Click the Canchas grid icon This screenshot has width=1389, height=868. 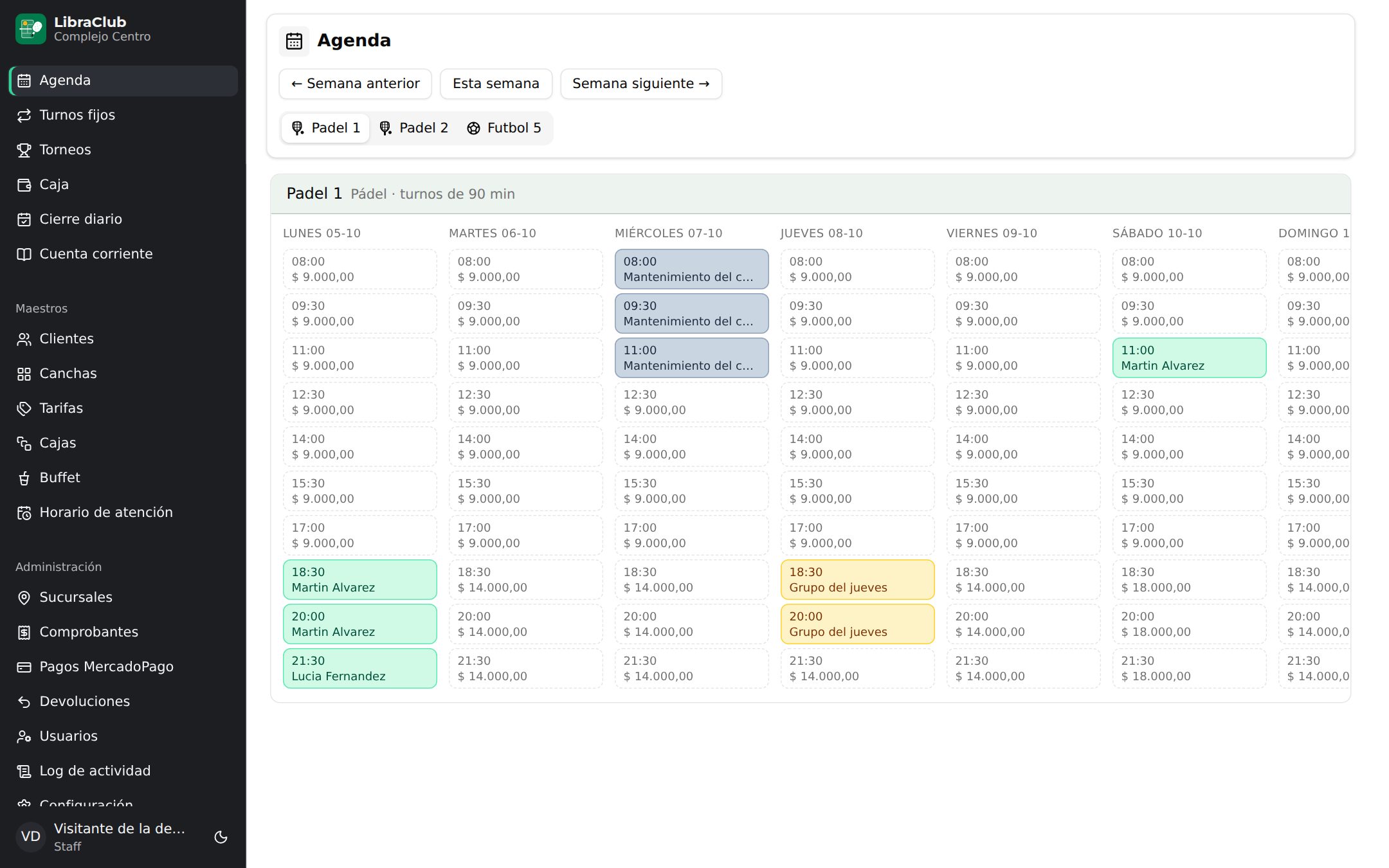(24, 374)
